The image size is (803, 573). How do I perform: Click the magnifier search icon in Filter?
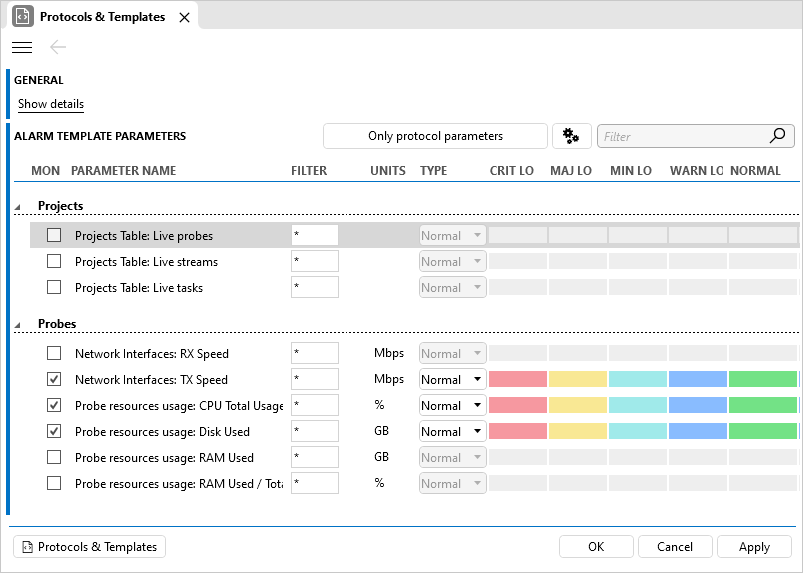point(778,136)
